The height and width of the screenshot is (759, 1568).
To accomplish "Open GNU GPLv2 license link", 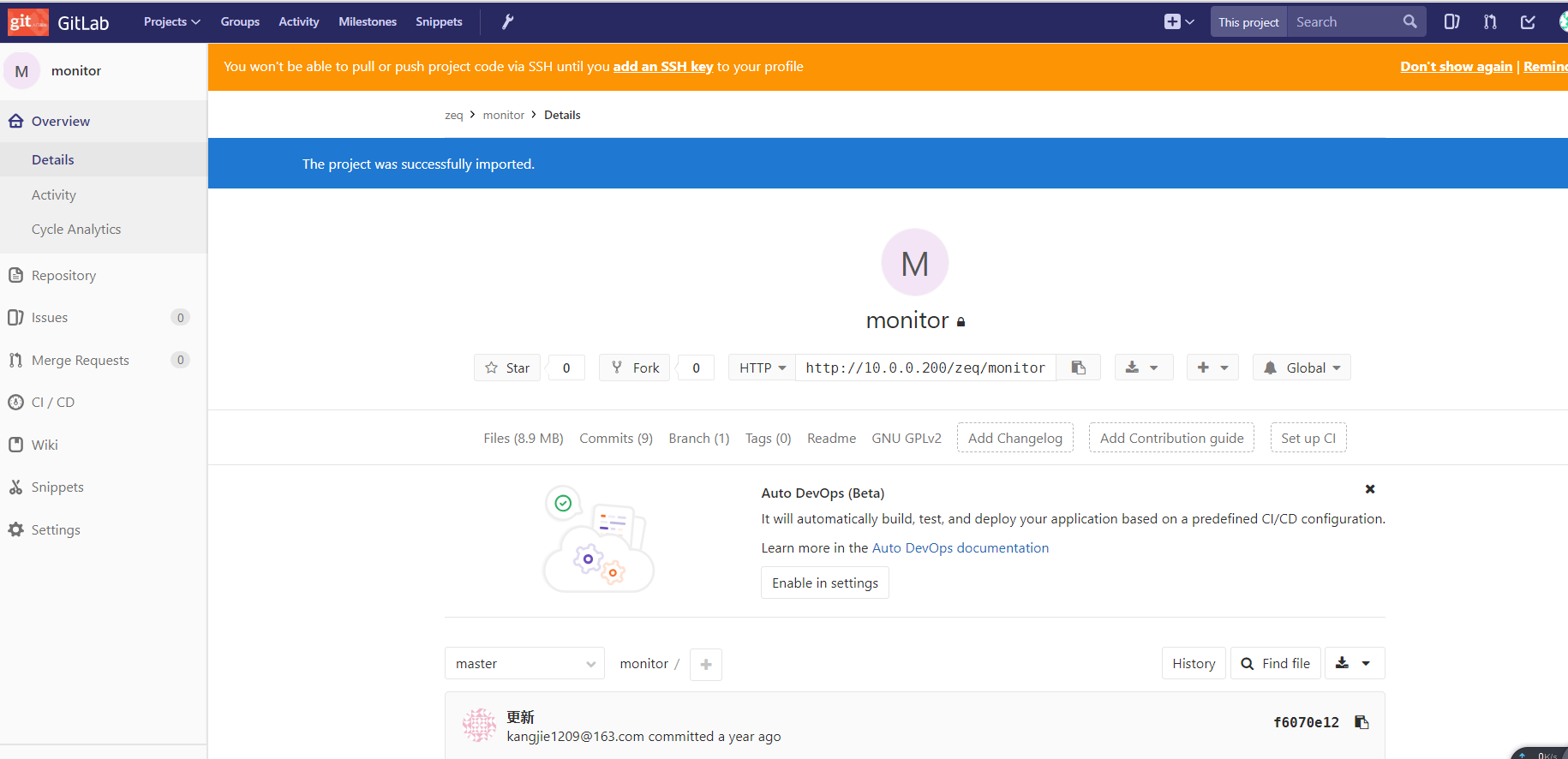I will click(907, 438).
